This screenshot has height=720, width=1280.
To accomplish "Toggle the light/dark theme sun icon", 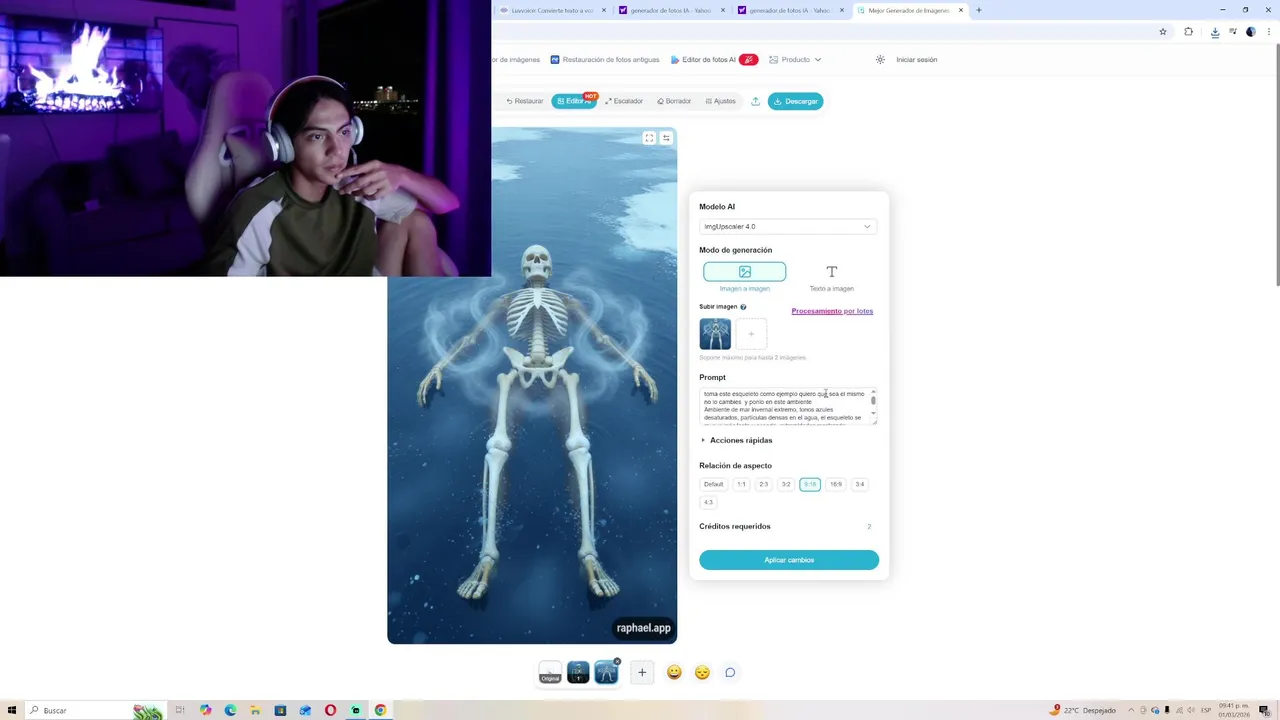I will 880,60.
